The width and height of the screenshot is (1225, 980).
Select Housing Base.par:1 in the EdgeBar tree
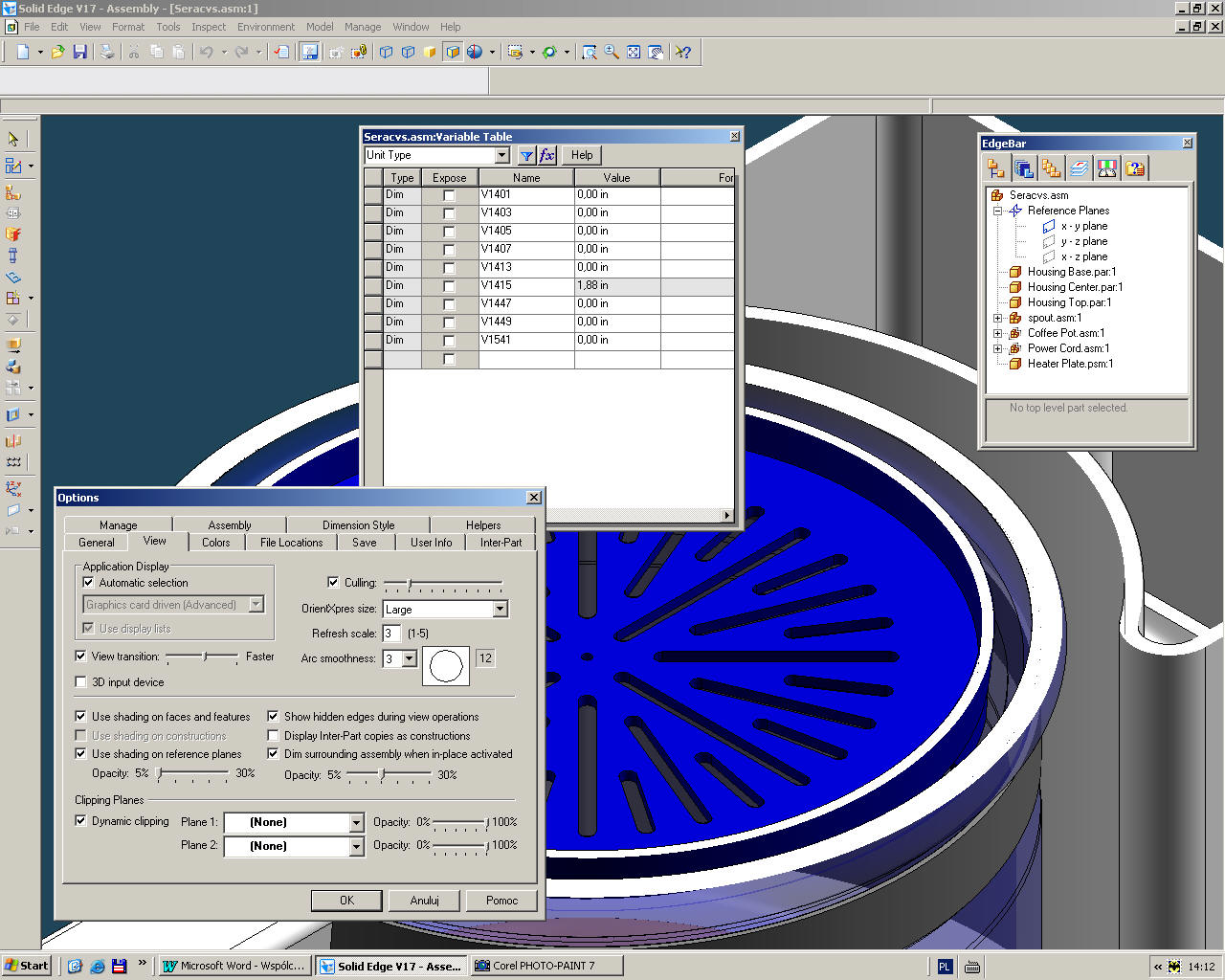1071,272
